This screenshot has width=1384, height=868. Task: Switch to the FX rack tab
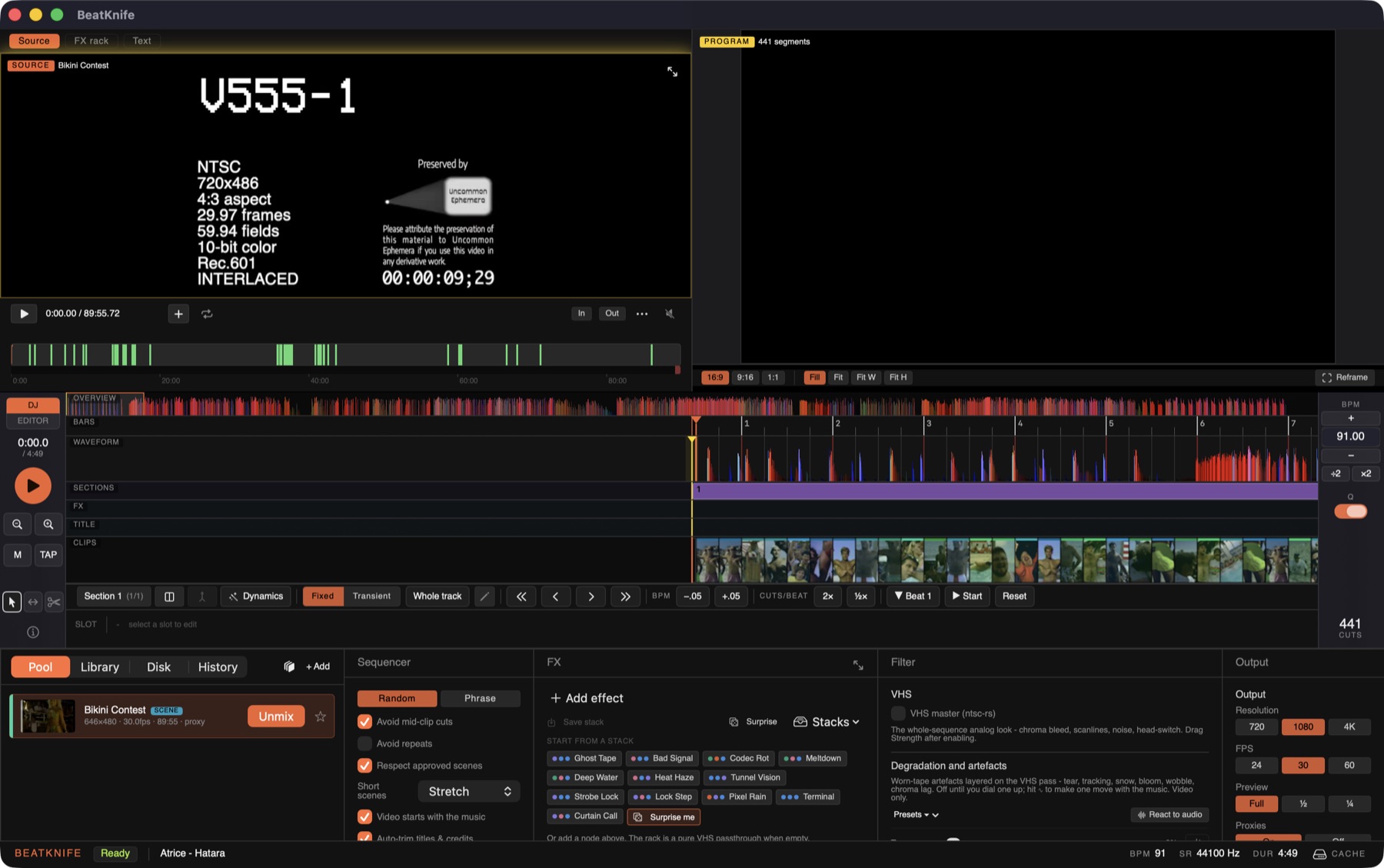tap(91, 41)
